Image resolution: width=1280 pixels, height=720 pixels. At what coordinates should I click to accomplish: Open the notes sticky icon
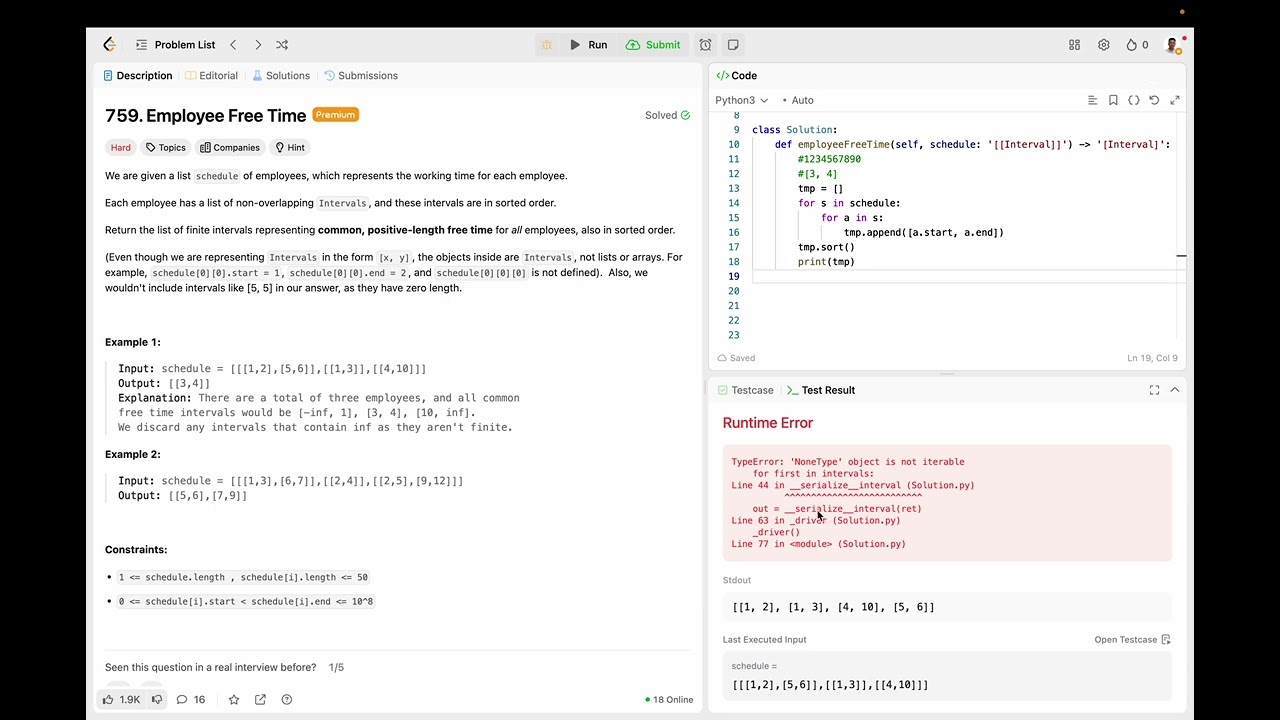[733, 45]
